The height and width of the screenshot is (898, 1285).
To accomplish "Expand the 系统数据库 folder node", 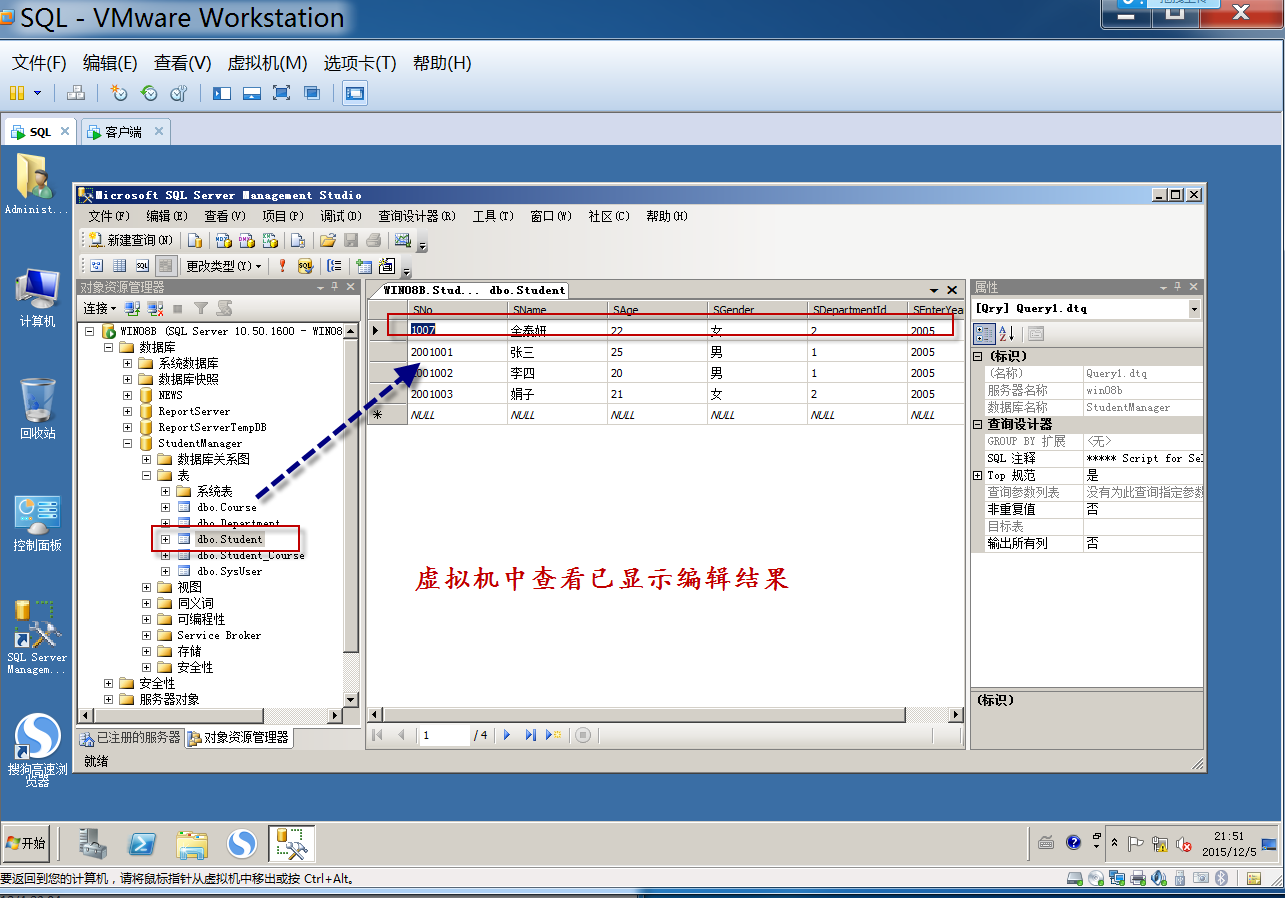I will (x=128, y=363).
